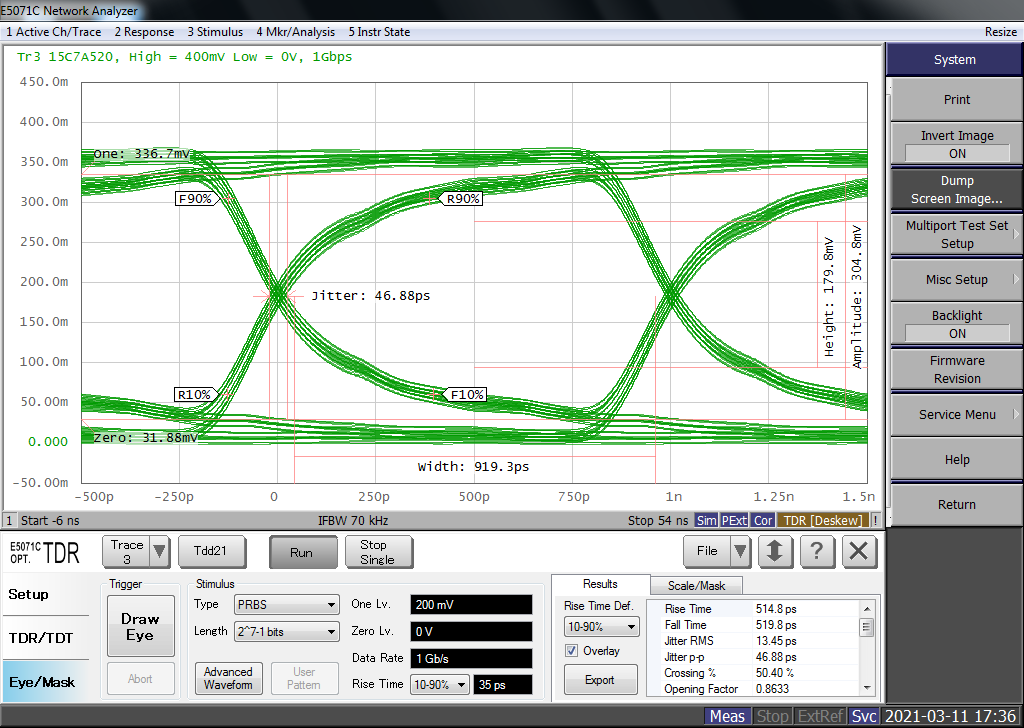Switch to the Scale/Mask tab

click(x=696, y=586)
